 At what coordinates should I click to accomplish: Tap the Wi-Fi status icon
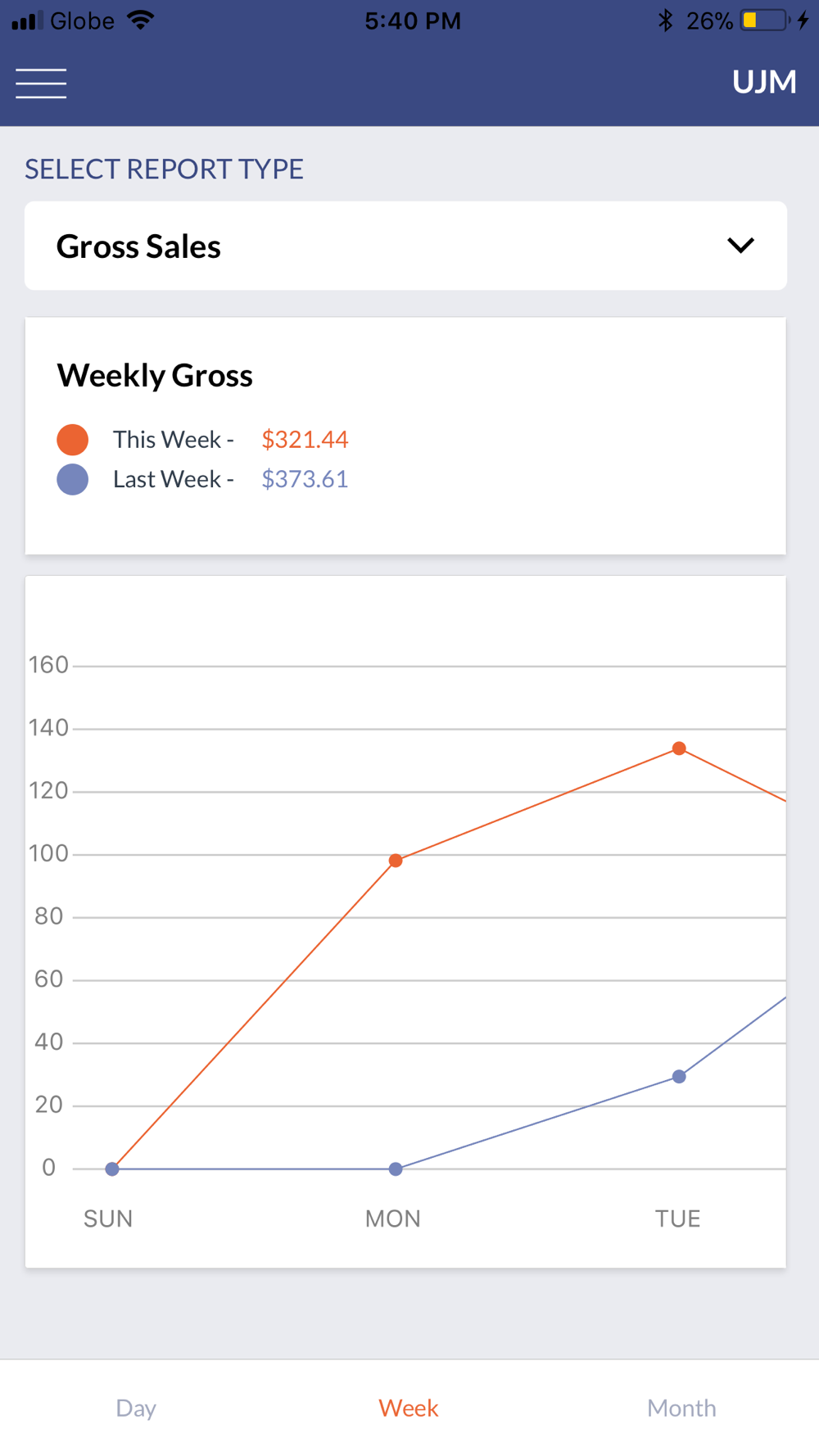pos(141,20)
